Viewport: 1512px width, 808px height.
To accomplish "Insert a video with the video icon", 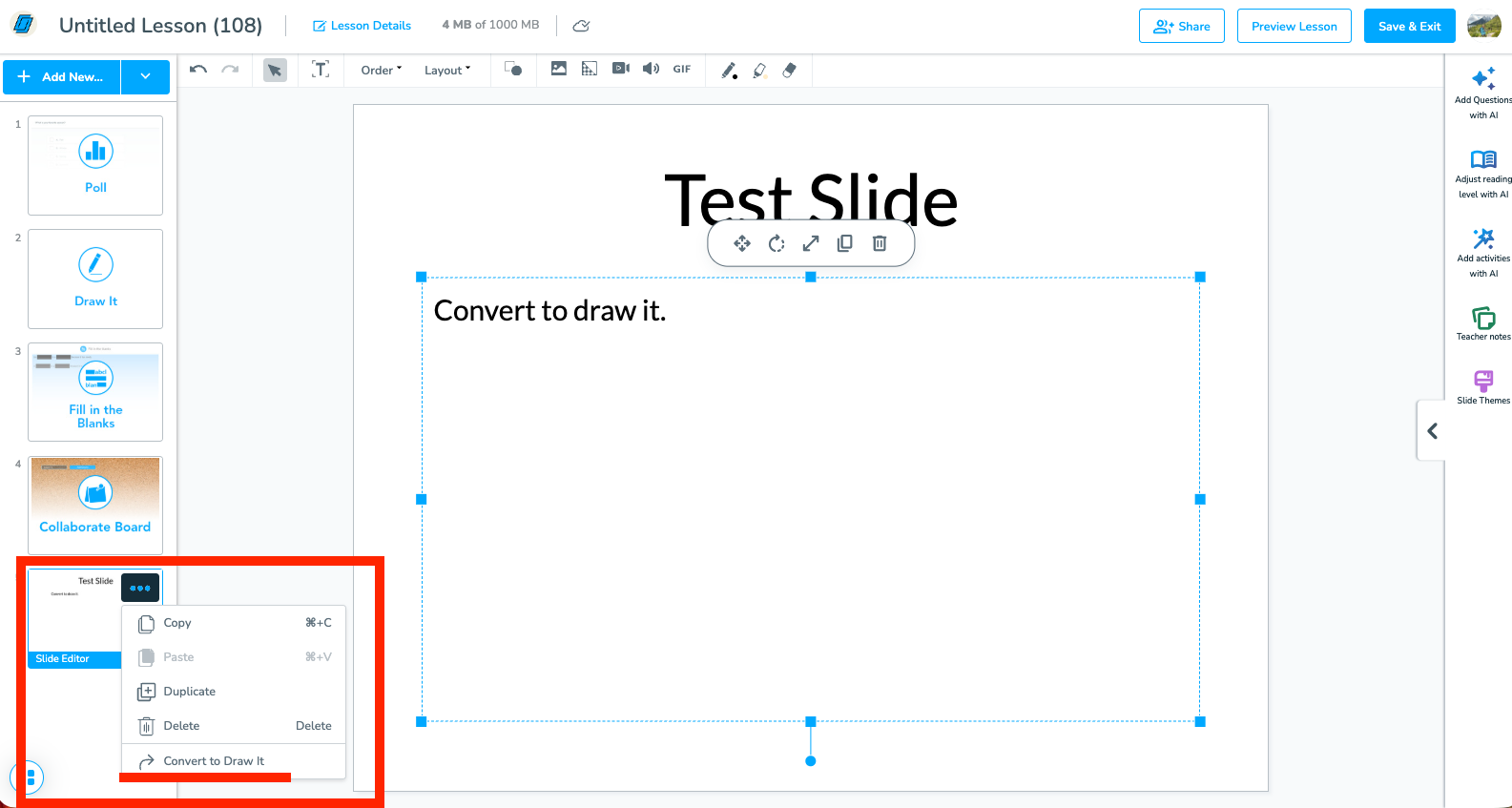I will click(x=621, y=69).
